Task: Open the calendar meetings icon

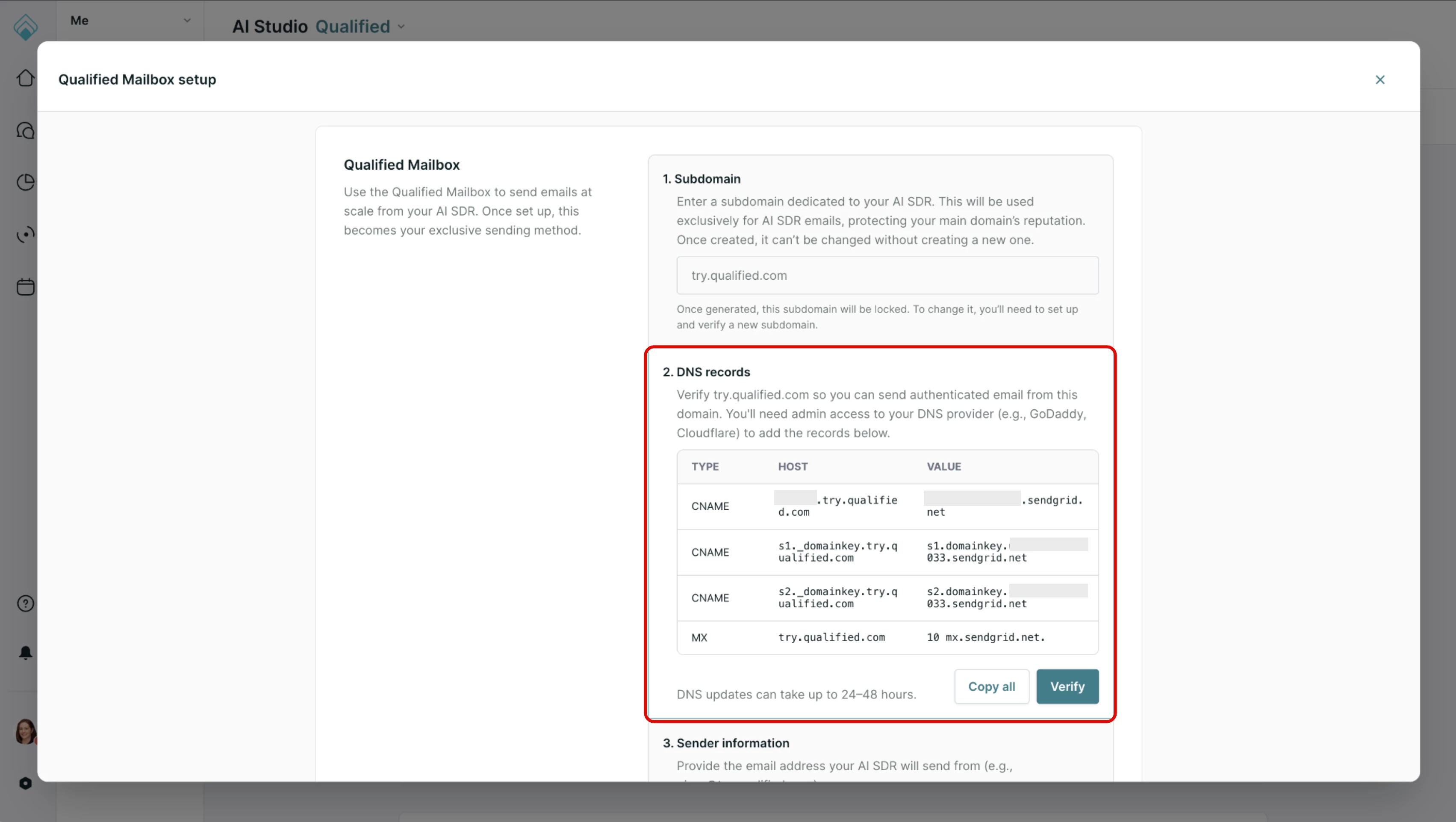Action: (x=25, y=287)
